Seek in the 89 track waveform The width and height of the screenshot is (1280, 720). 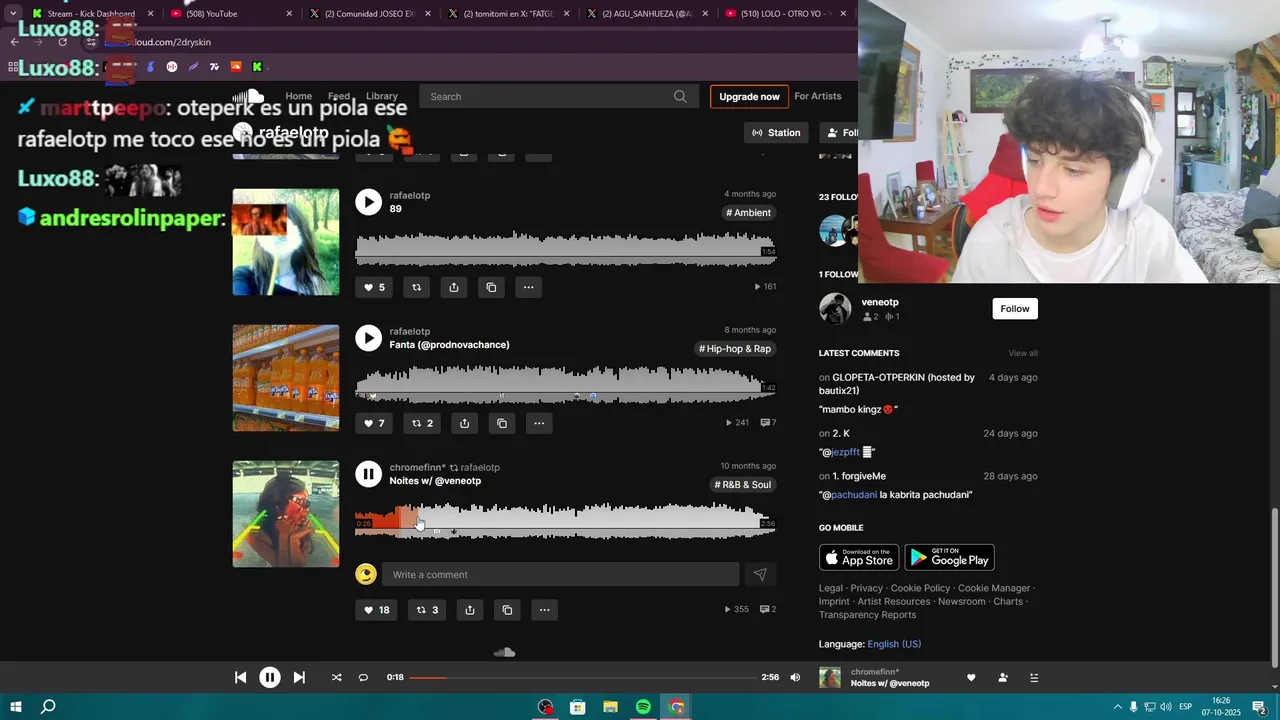[x=565, y=249]
